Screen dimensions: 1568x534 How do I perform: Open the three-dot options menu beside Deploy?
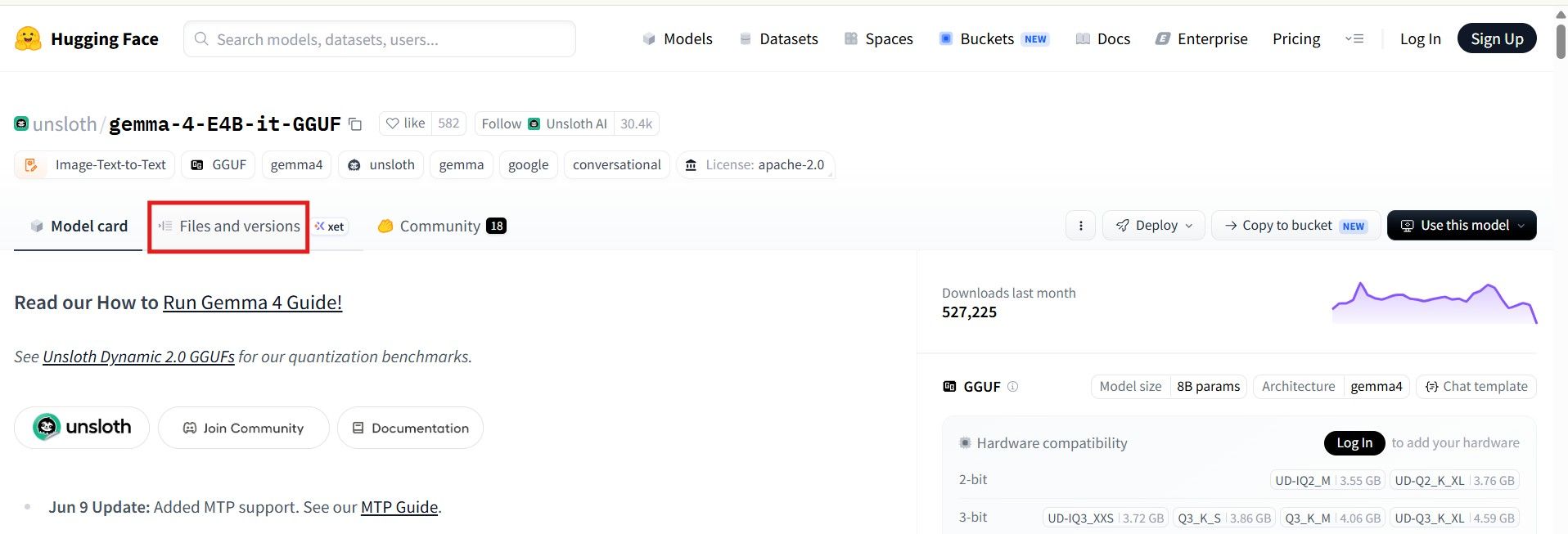(x=1080, y=226)
